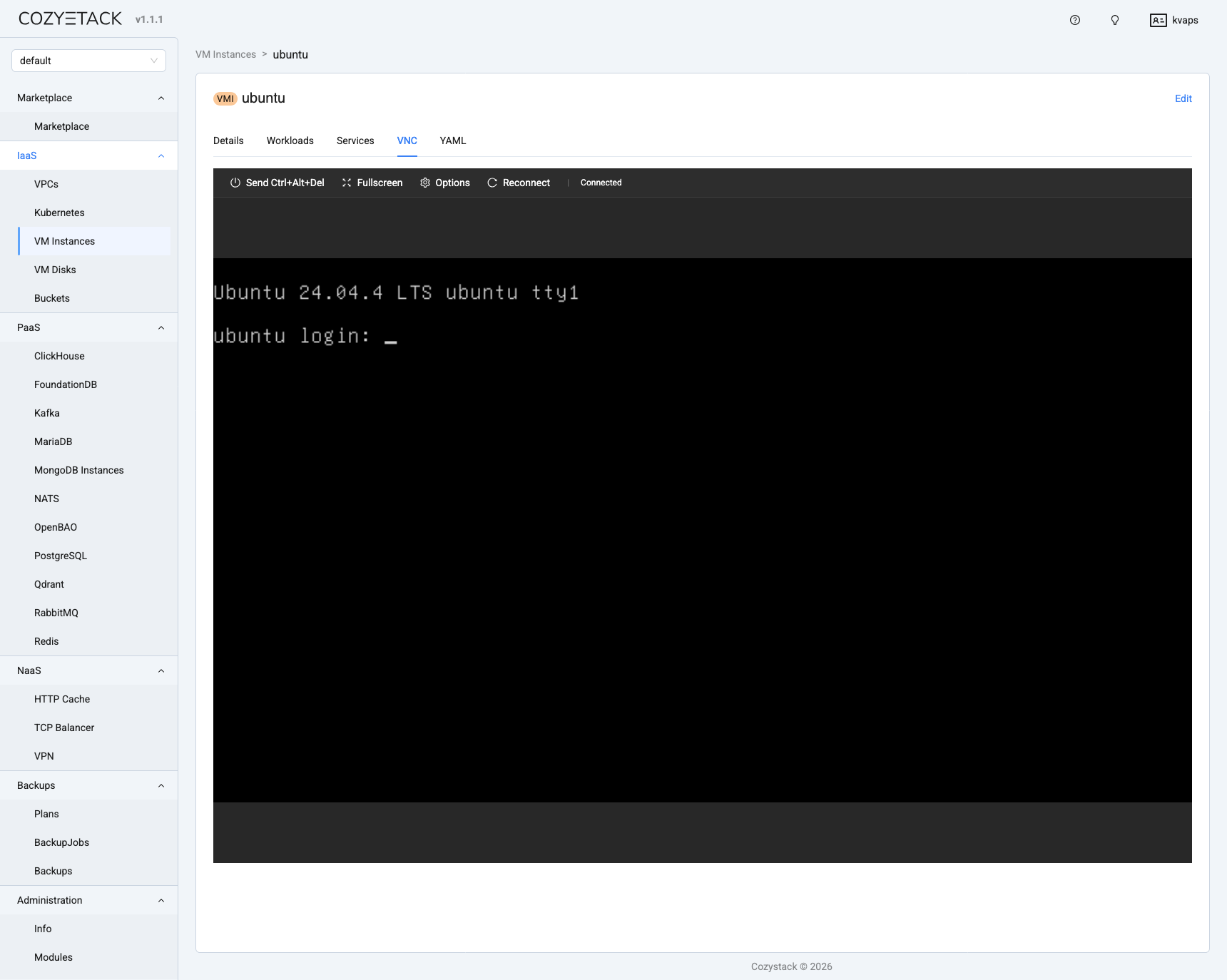Click the lightbulb icon top right
Screen dimensions: 1227x980
pos(1114,20)
